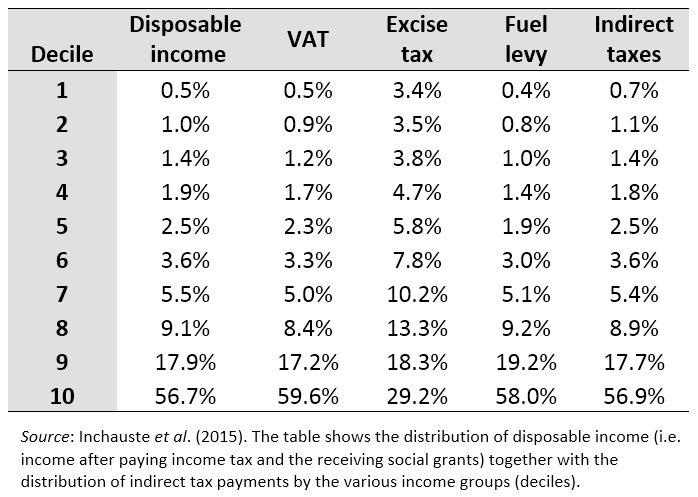Select the decile 1 row label
This screenshot has width=698, height=497.
tap(62, 91)
